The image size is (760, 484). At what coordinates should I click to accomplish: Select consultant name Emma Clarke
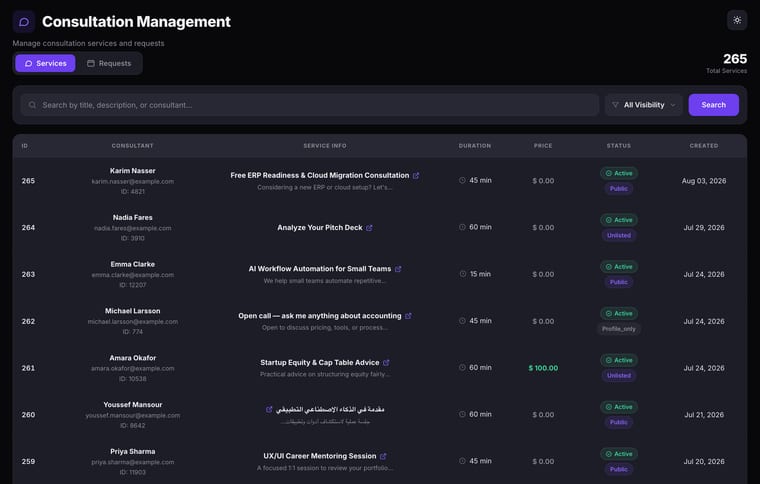[x=133, y=265]
